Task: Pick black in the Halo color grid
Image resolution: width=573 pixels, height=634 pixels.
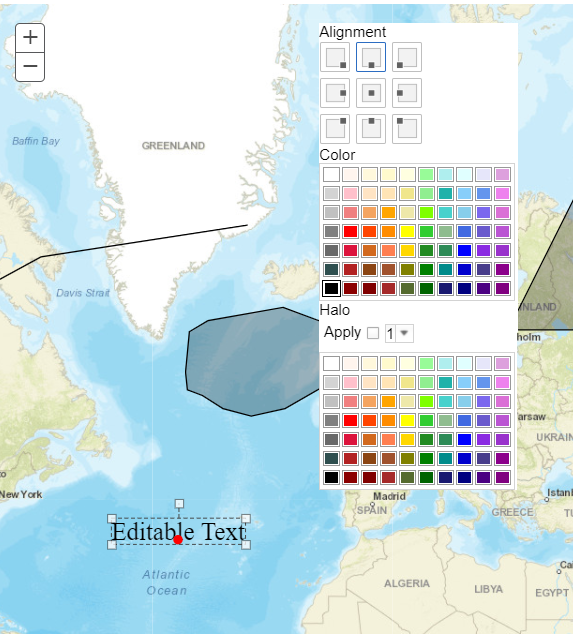Action: coord(331,477)
